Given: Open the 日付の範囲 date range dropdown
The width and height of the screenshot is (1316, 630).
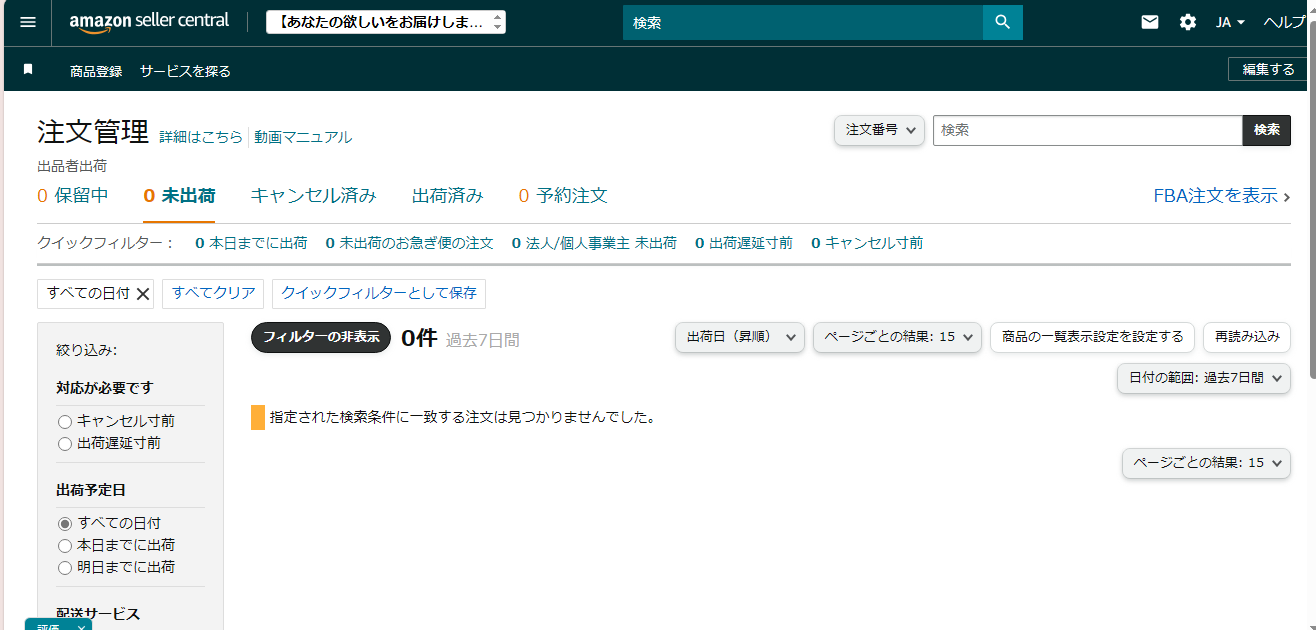Looking at the screenshot, I should [1203, 378].
